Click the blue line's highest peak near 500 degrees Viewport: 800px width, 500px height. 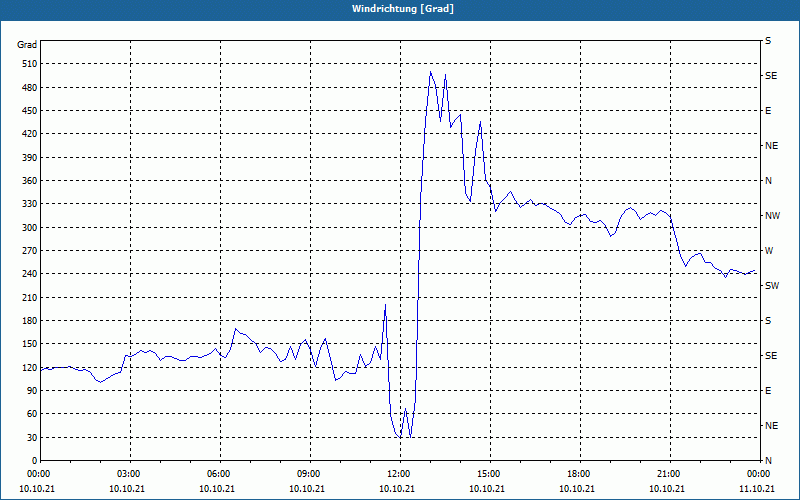(x=431, y=72)
